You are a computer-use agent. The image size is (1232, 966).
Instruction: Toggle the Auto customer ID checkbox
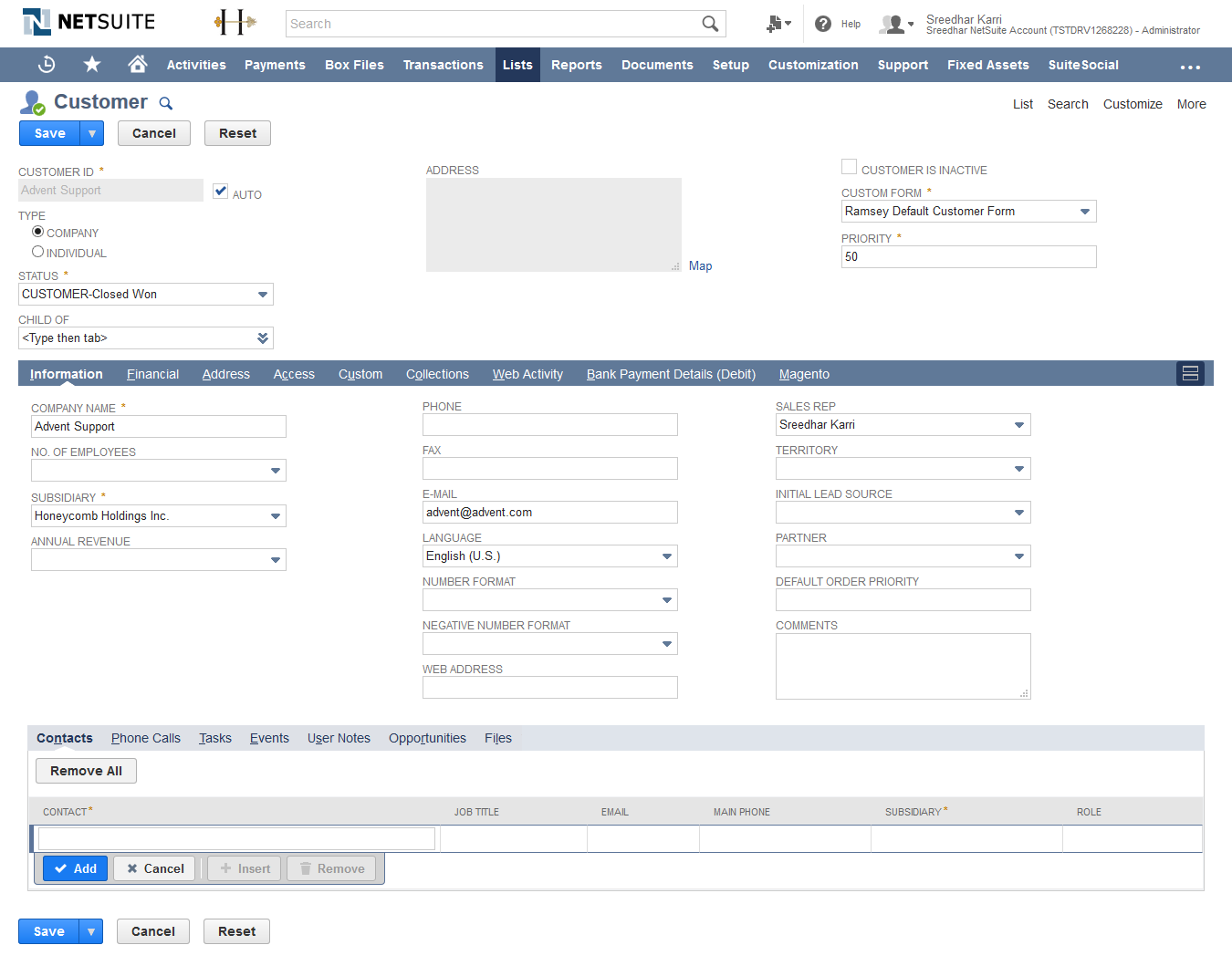pos(220,191)
